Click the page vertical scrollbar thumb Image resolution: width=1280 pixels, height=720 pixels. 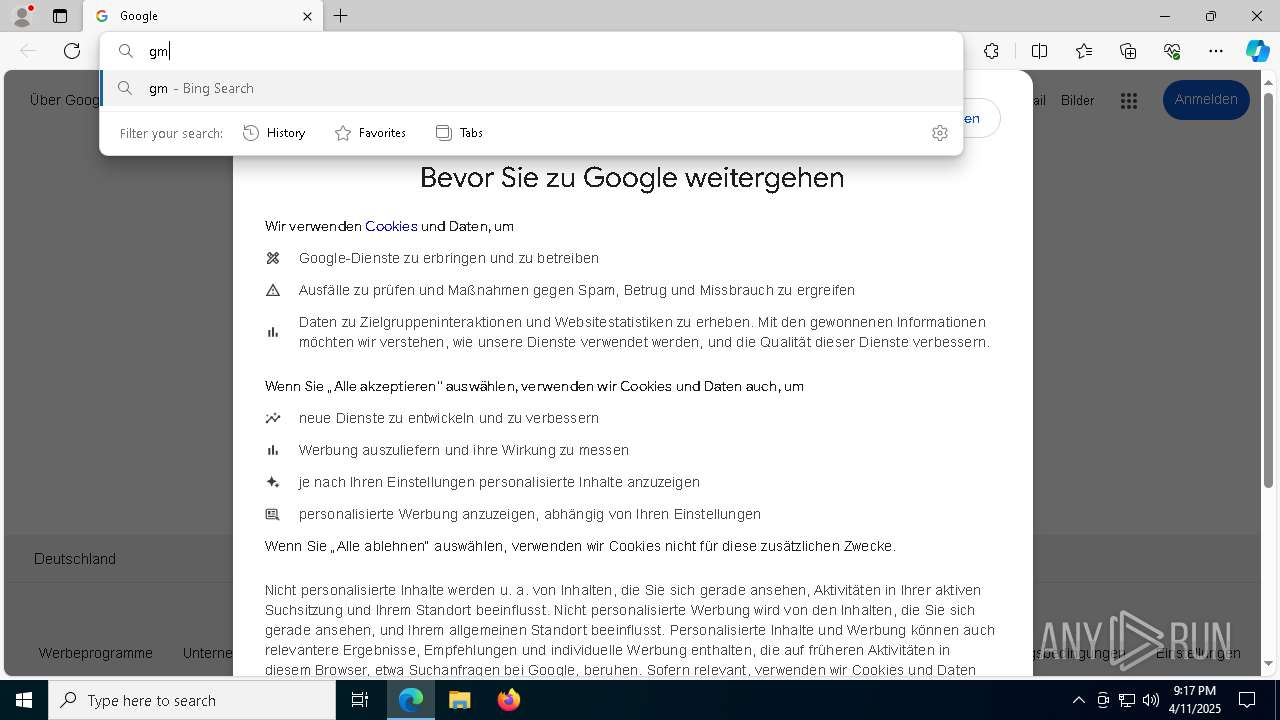coord(1269,290)
